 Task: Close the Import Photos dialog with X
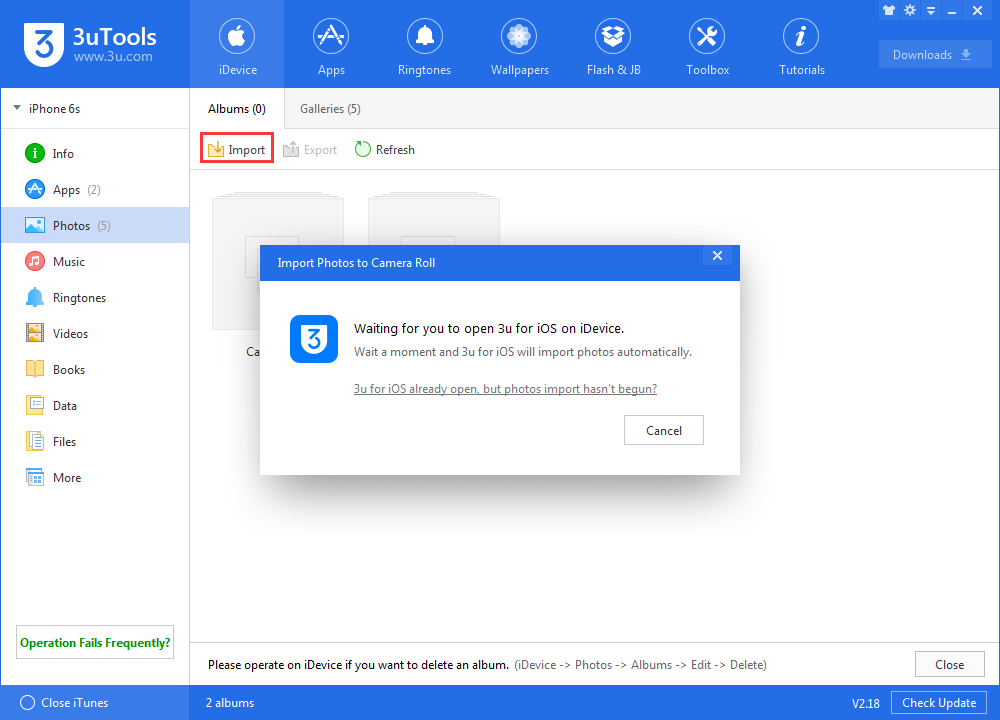point(717,256)
